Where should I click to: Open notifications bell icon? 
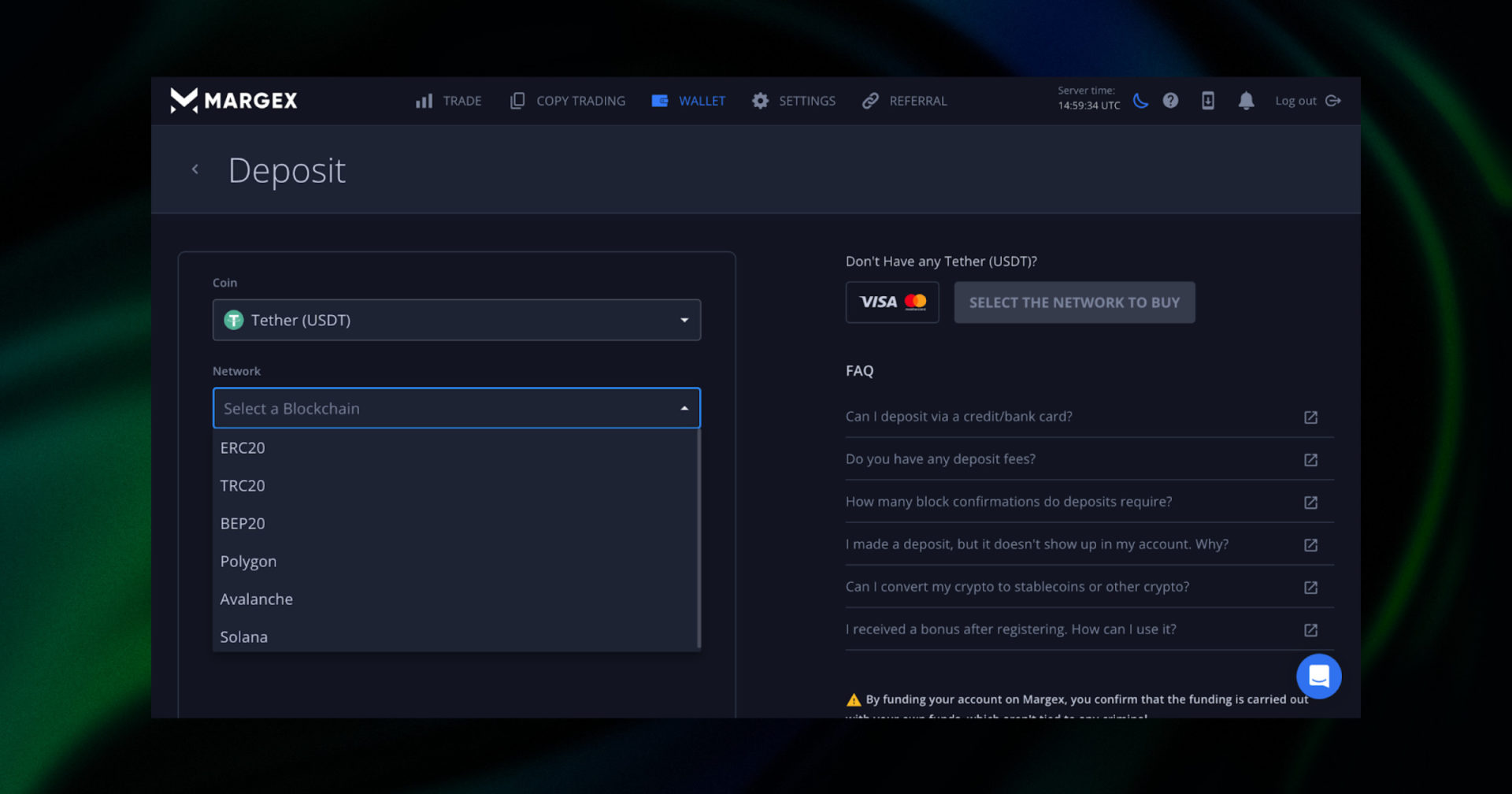coord(1246,101)
